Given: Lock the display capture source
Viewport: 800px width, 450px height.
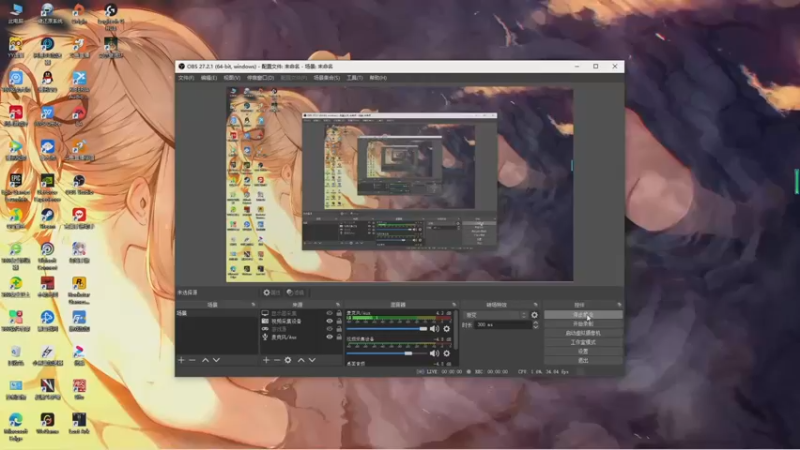Looking at the screenshot, I should (339, 313).
